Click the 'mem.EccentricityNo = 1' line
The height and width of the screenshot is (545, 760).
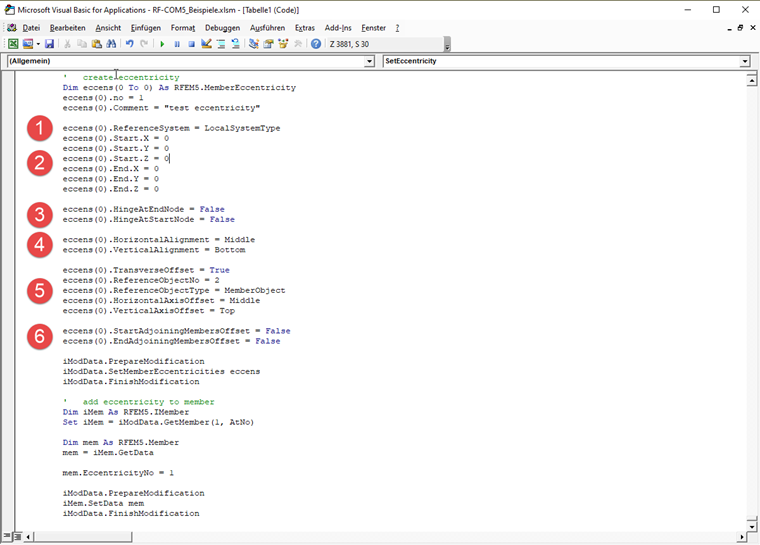(x=118, y=473)
